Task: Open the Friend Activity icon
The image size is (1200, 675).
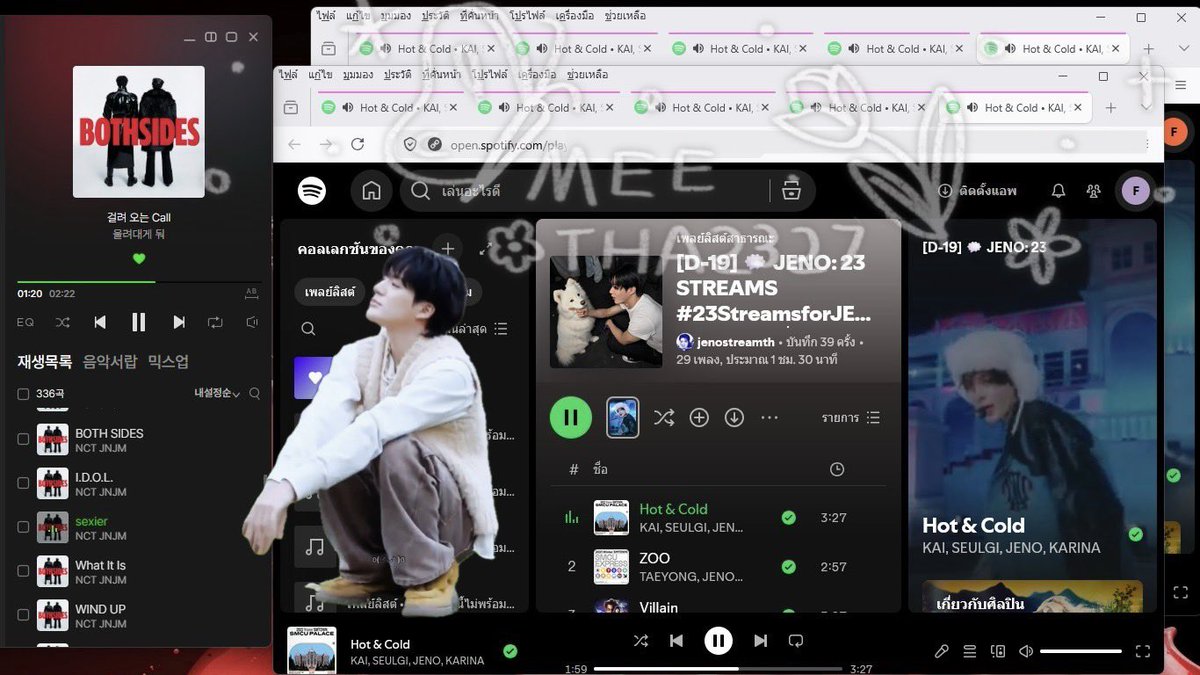Action: pos(1094,190)
